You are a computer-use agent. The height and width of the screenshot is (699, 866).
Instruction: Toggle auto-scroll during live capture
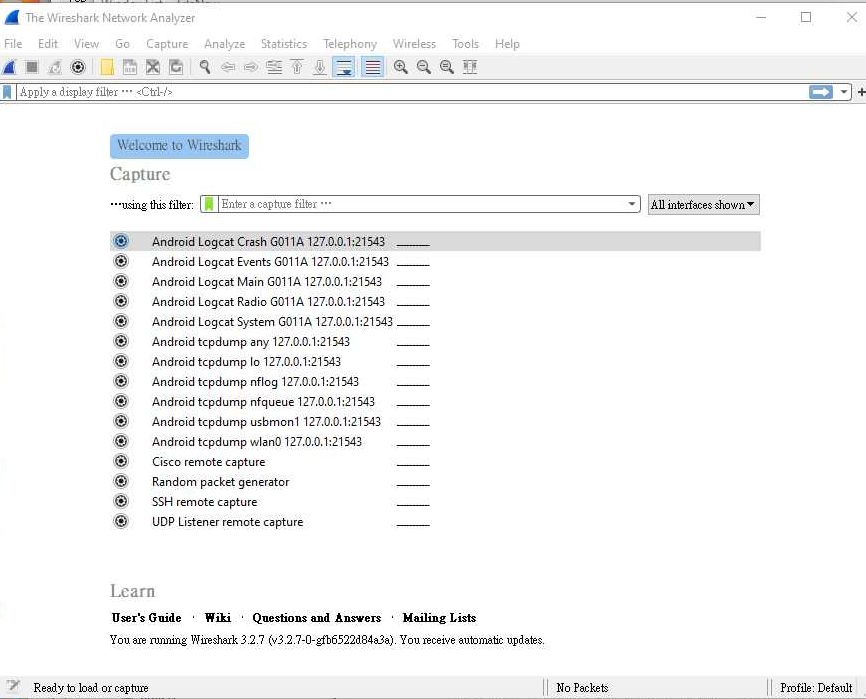pyautogui.click(x=344, y=67)
